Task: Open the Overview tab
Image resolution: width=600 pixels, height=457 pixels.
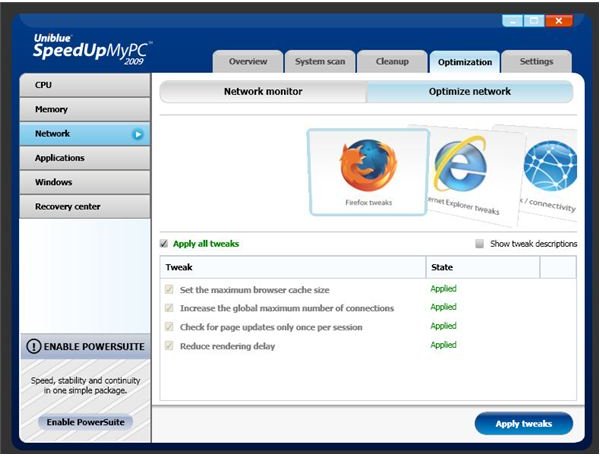Action: [248, 62]
